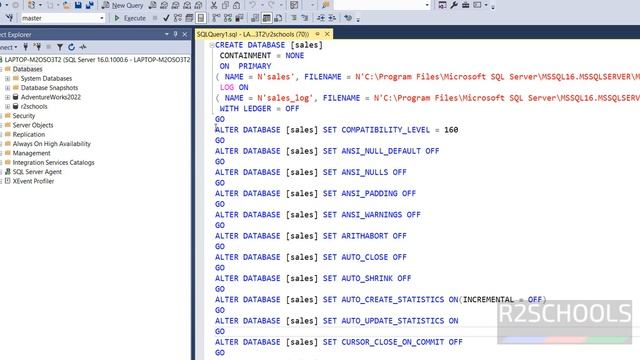Click the Save All icon
Screen dimensions: 640x360
[x=89, y=5]
